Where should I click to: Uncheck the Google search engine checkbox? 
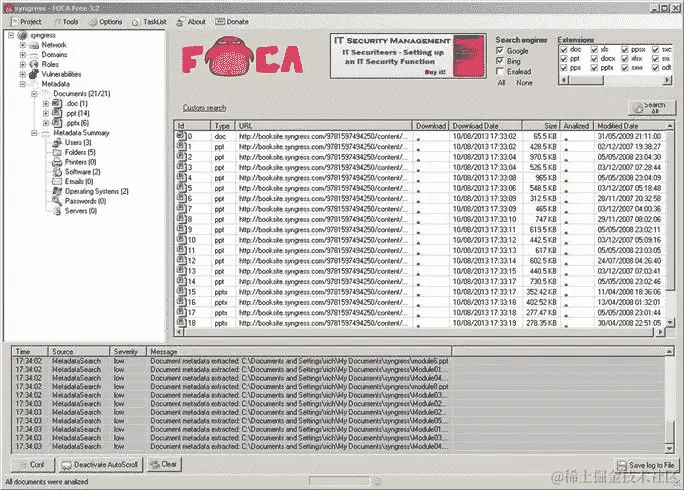500,51
